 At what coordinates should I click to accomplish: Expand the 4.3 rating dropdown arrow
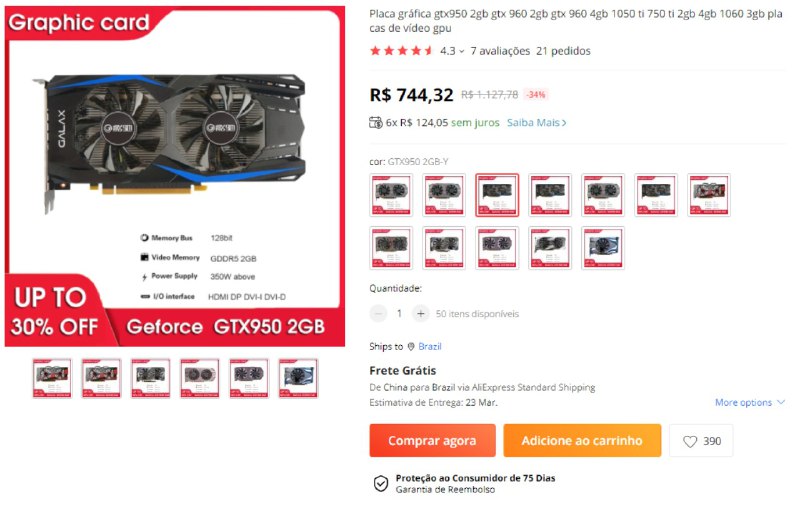click(x=462, y=51)
